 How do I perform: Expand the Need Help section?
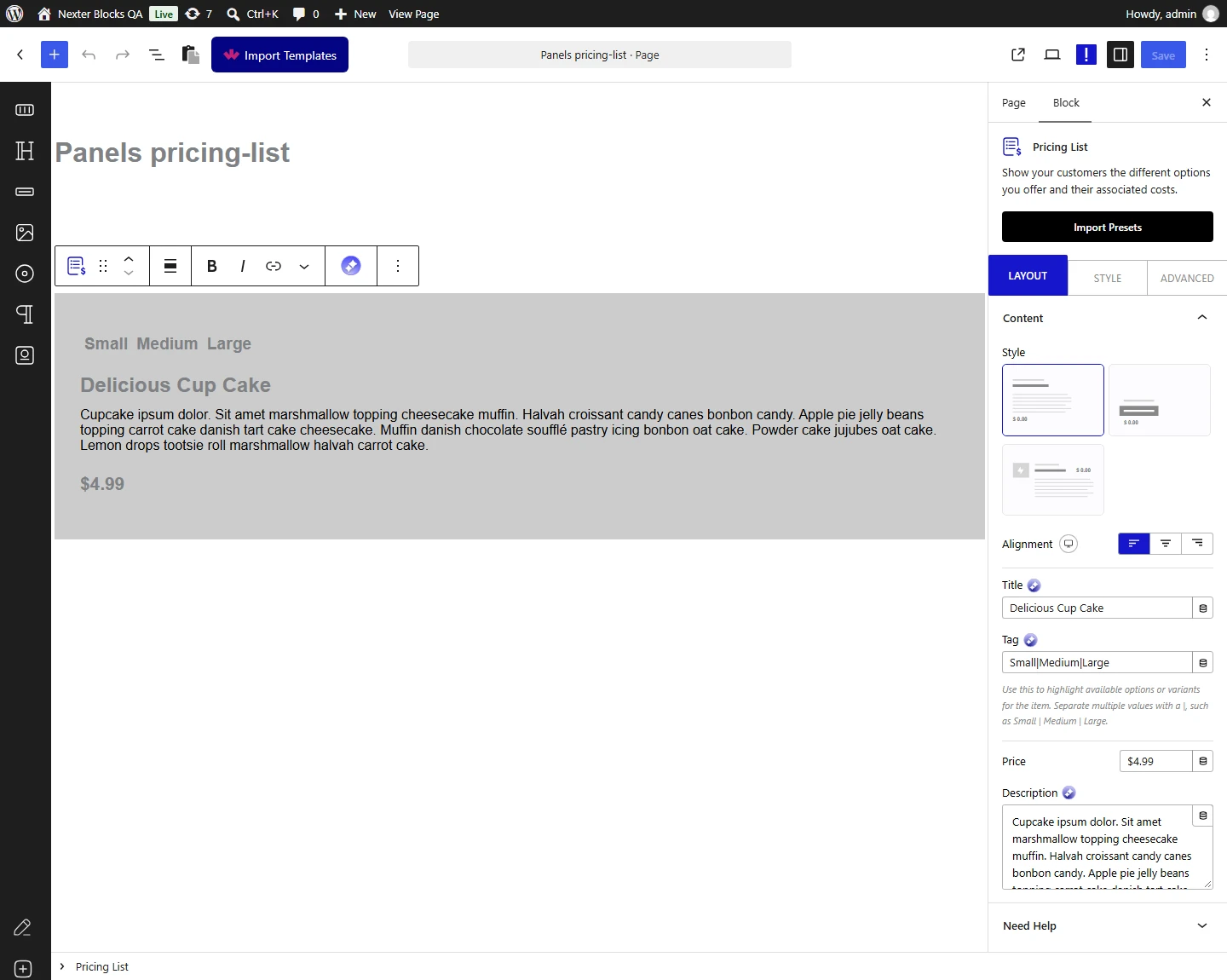pos(1108,925)
